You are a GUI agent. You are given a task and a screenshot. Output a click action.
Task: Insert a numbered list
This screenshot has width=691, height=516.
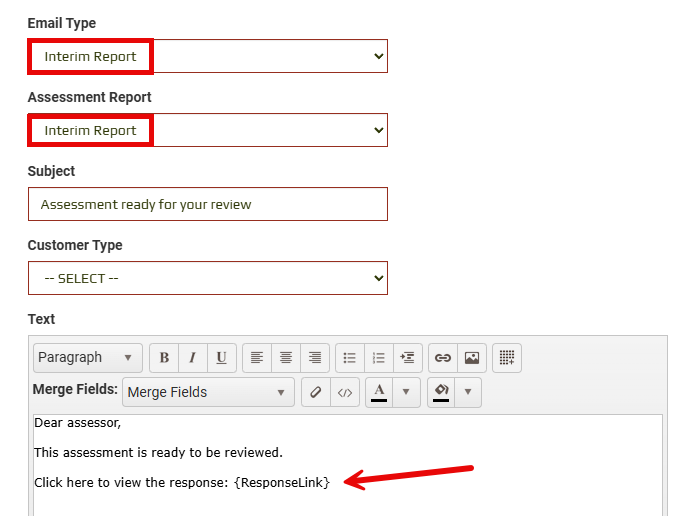pos(378,358)
